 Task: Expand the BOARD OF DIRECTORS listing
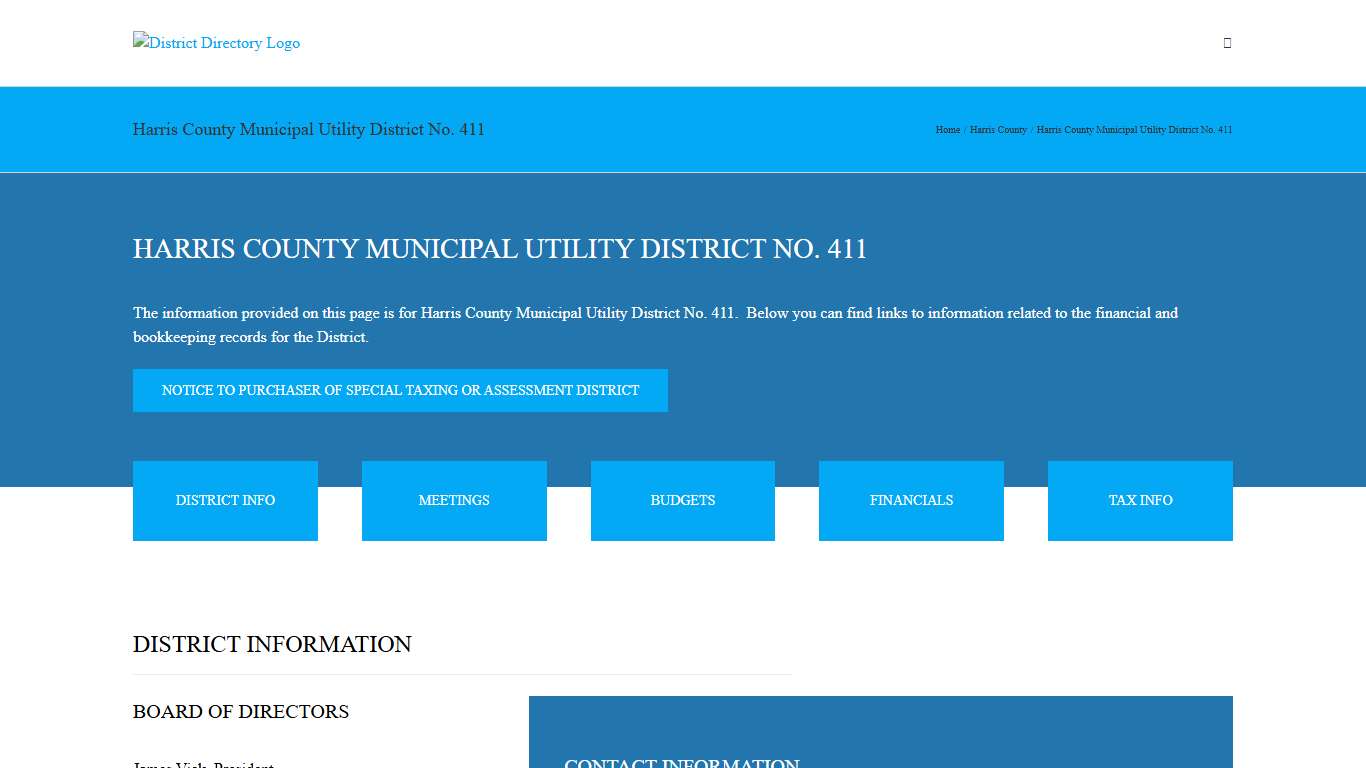pyautogui.click(x=240, y=711)
